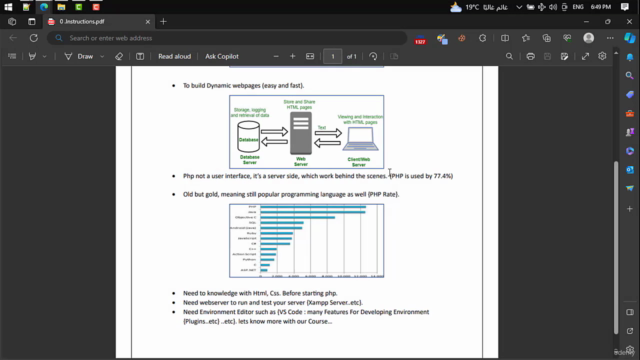Open the sidebar Shopping tag icon
Screen dimensions: 640x360
[630, 94]
